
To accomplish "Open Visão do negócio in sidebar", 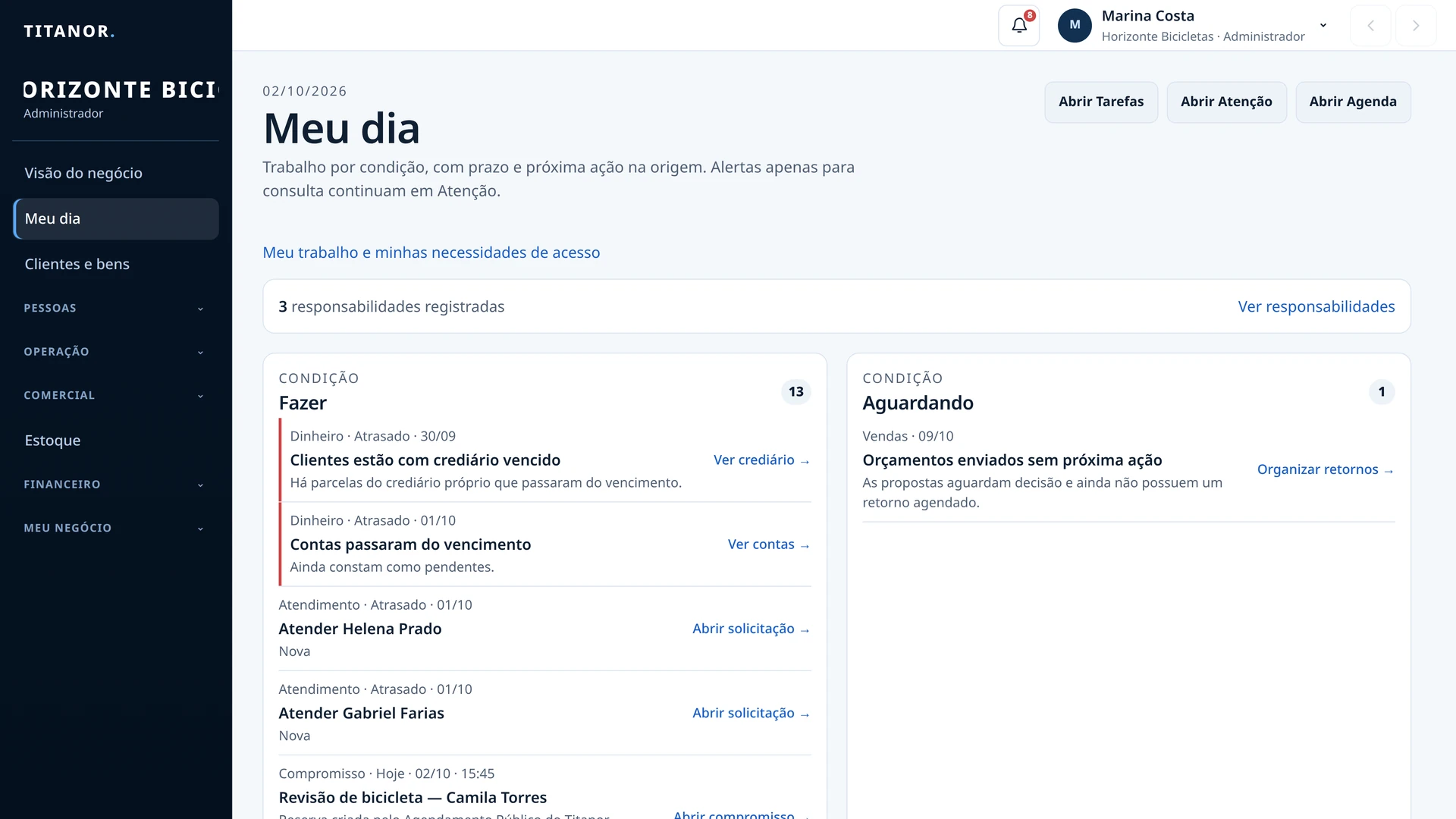I will (115, 173).
